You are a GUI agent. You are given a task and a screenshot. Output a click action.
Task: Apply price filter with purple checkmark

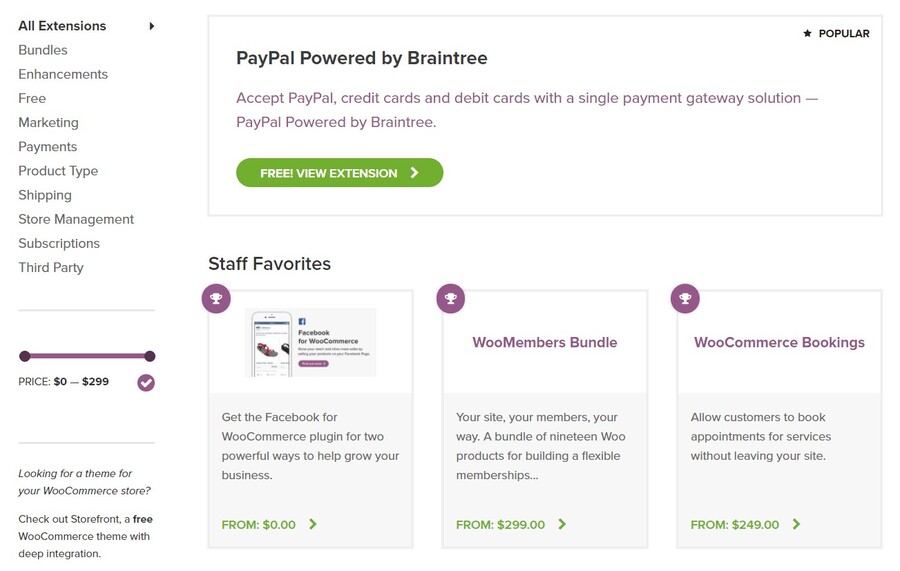click(146, 382)
